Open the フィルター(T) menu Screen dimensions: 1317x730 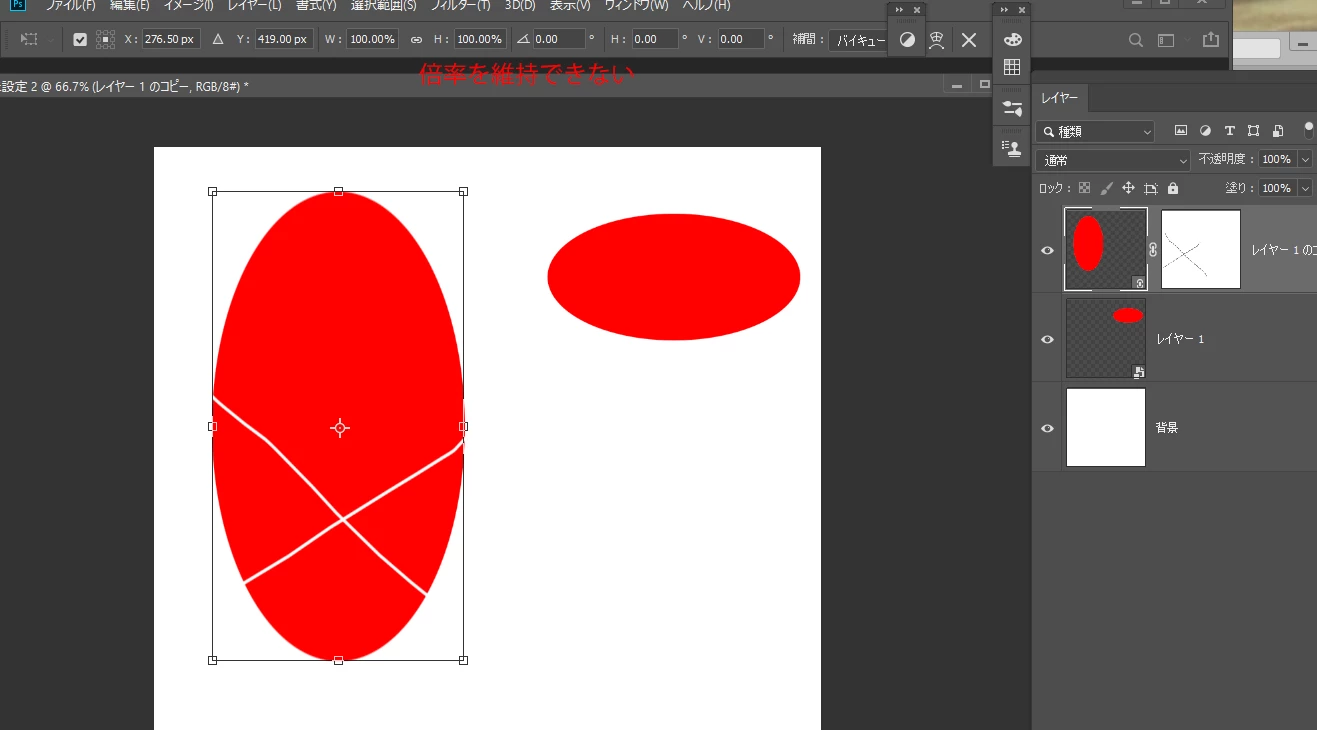[461, 5]
